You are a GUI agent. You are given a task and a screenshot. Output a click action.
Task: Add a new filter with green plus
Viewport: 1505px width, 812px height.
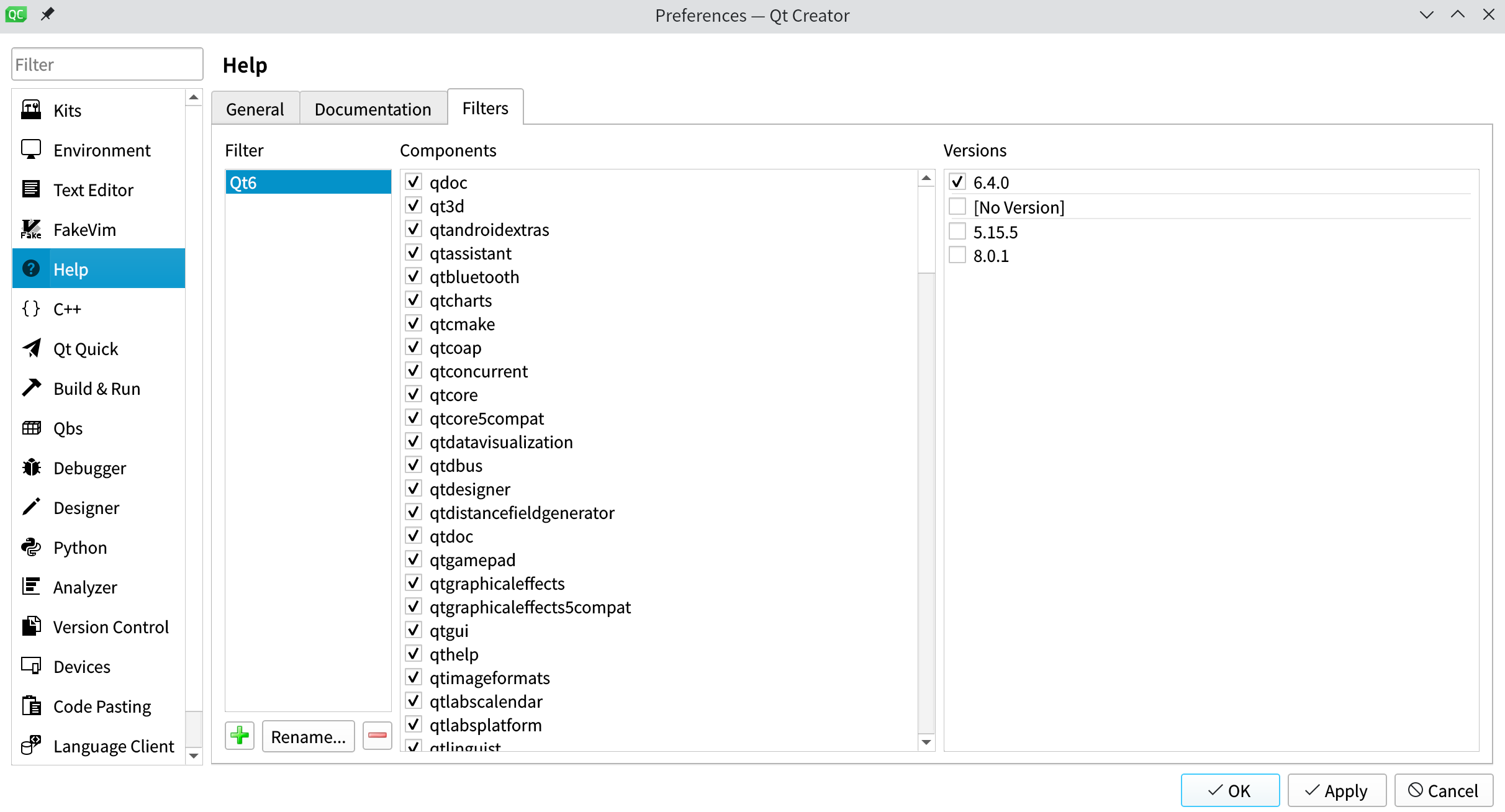point(240,736)
